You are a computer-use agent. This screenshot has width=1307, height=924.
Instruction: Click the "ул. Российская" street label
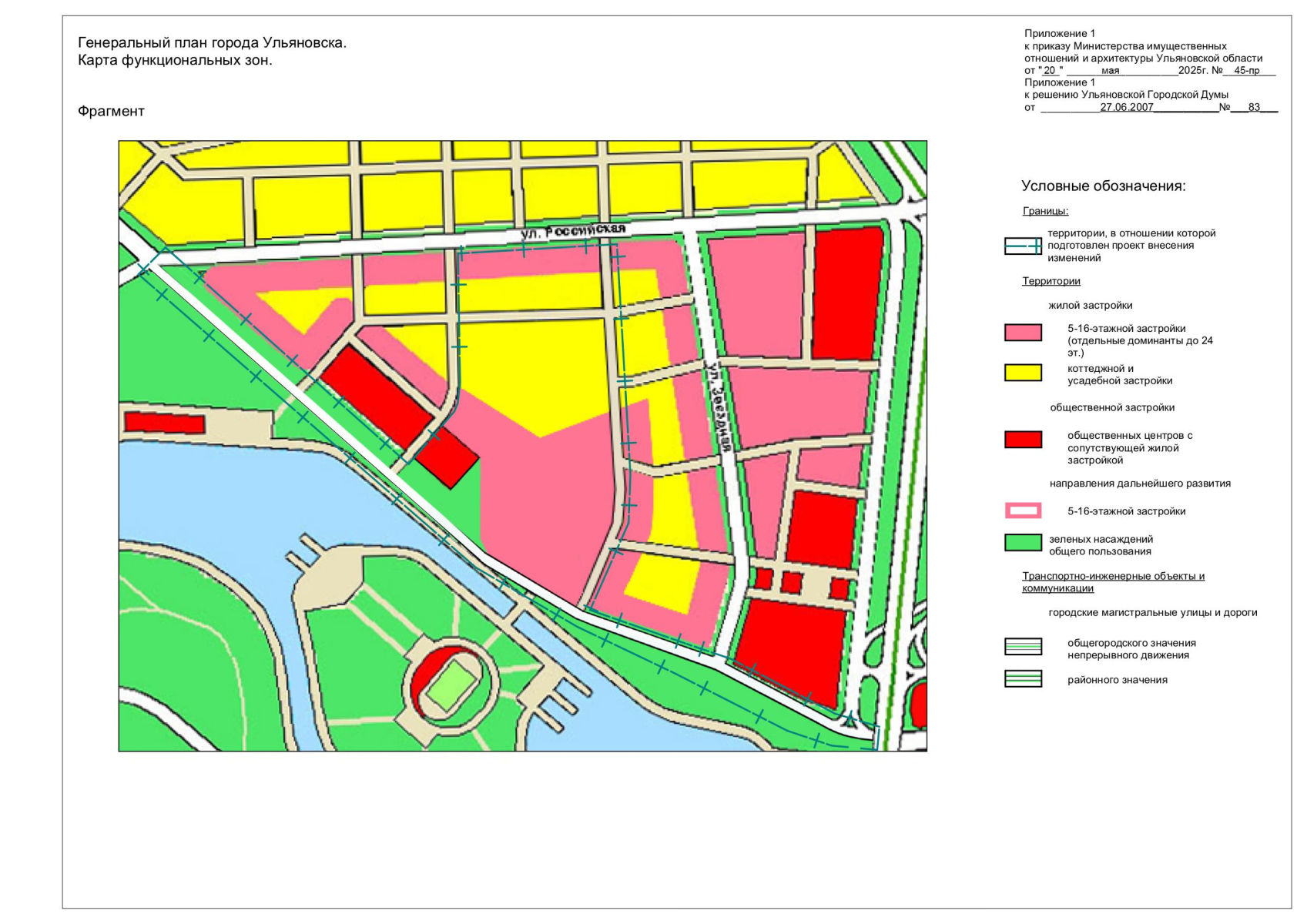click(572, 230)
